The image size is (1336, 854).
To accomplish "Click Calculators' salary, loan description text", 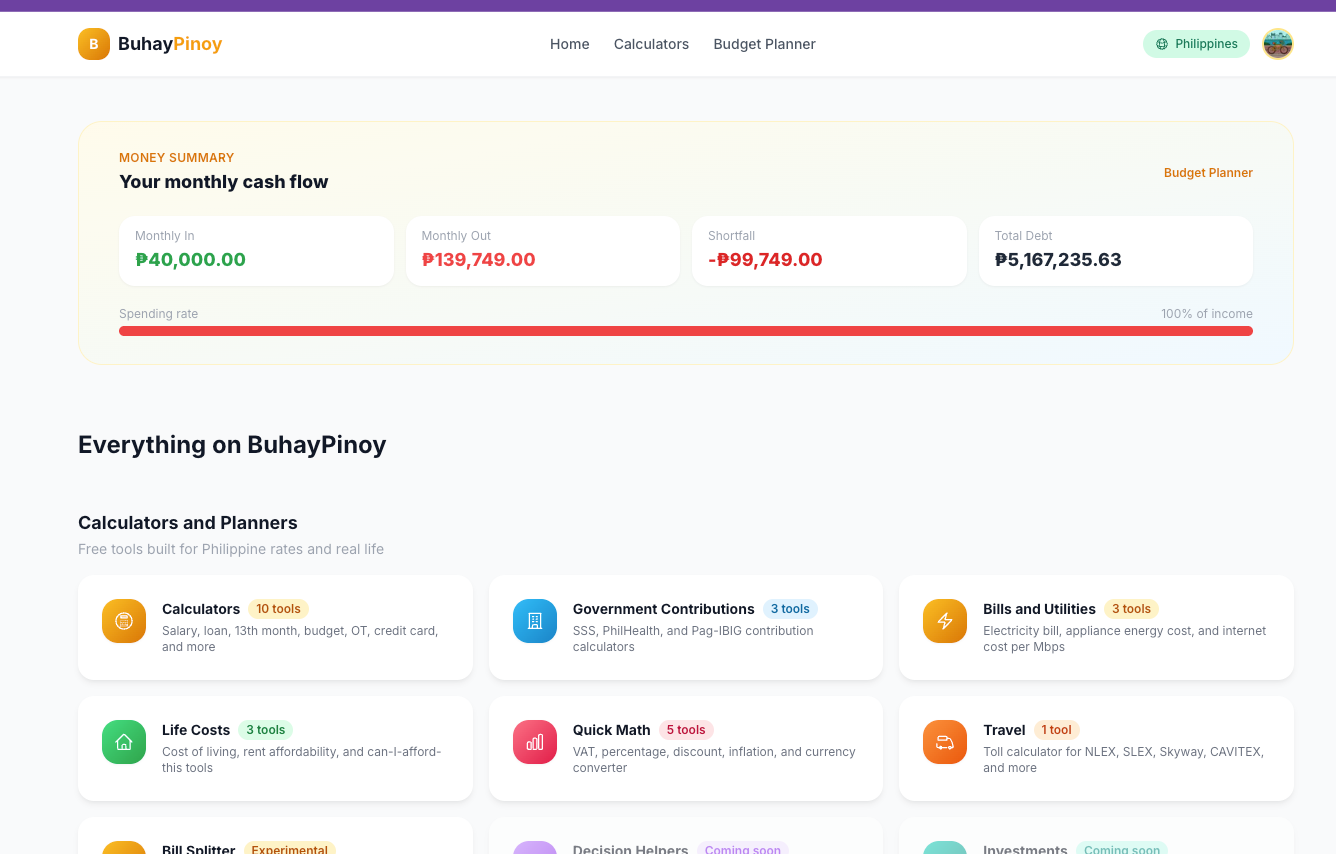I will (x=300, y=639).
